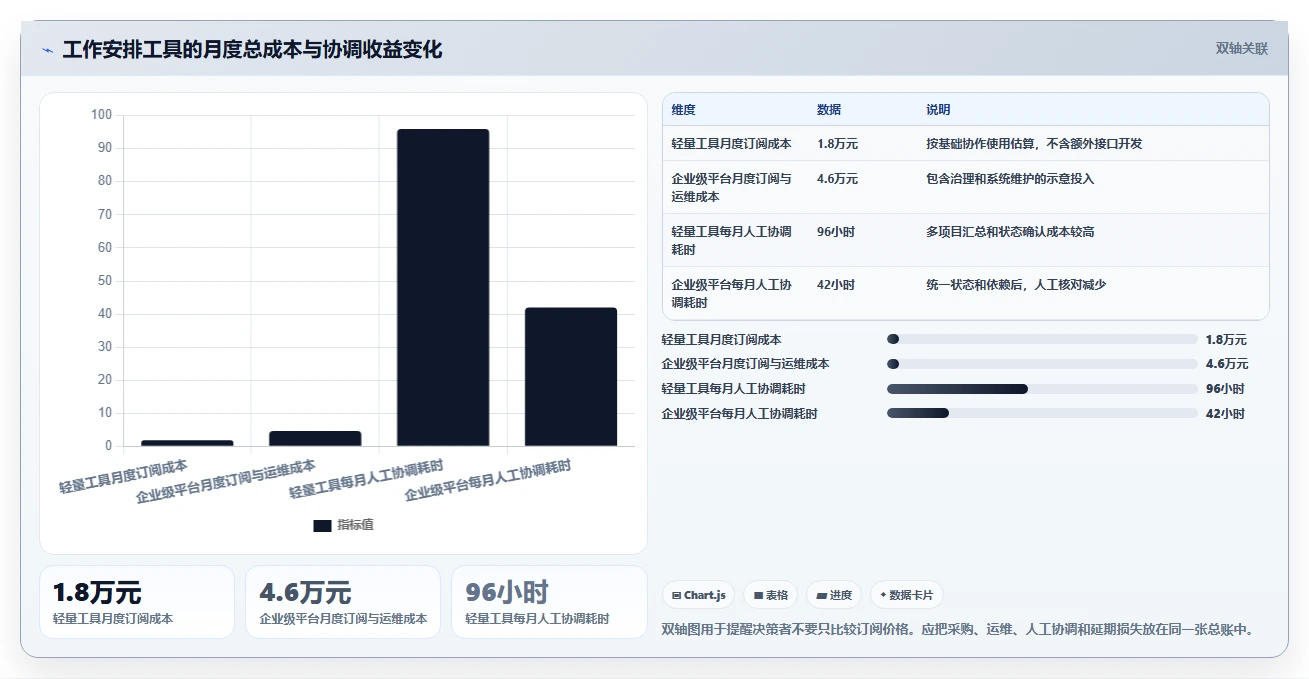Click progress label 企业级平台月度订阅与运维成本
1309x679 pixels.
coord(746,364)
